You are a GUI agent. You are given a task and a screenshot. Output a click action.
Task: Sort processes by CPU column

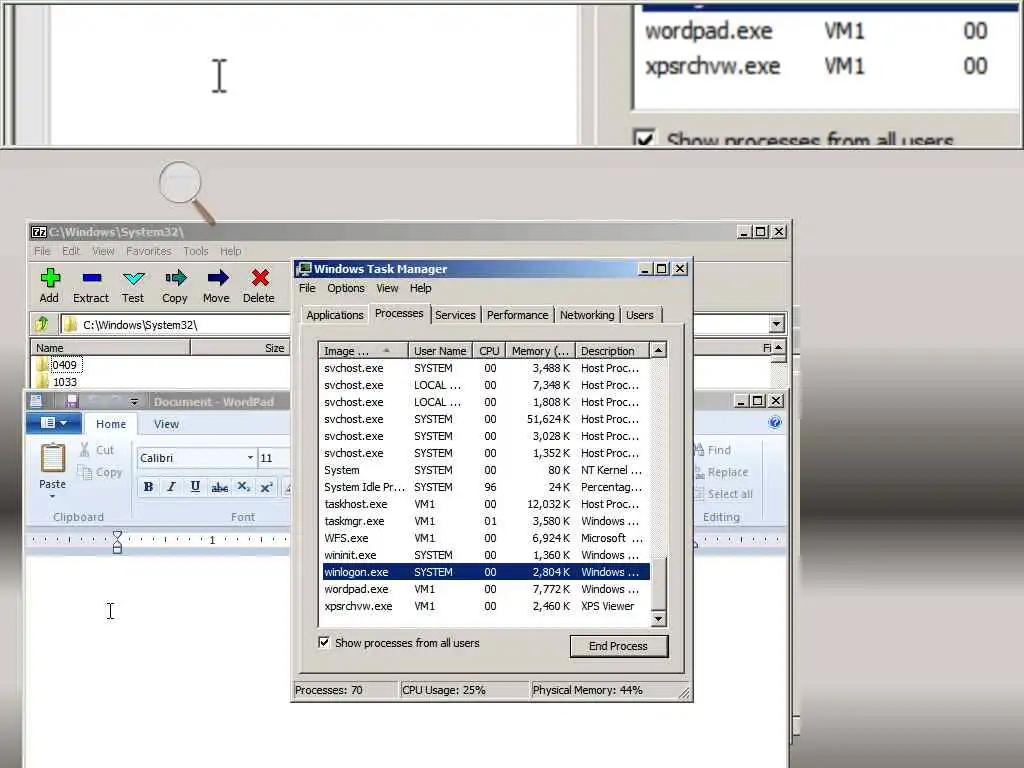[x=488, y=351]
